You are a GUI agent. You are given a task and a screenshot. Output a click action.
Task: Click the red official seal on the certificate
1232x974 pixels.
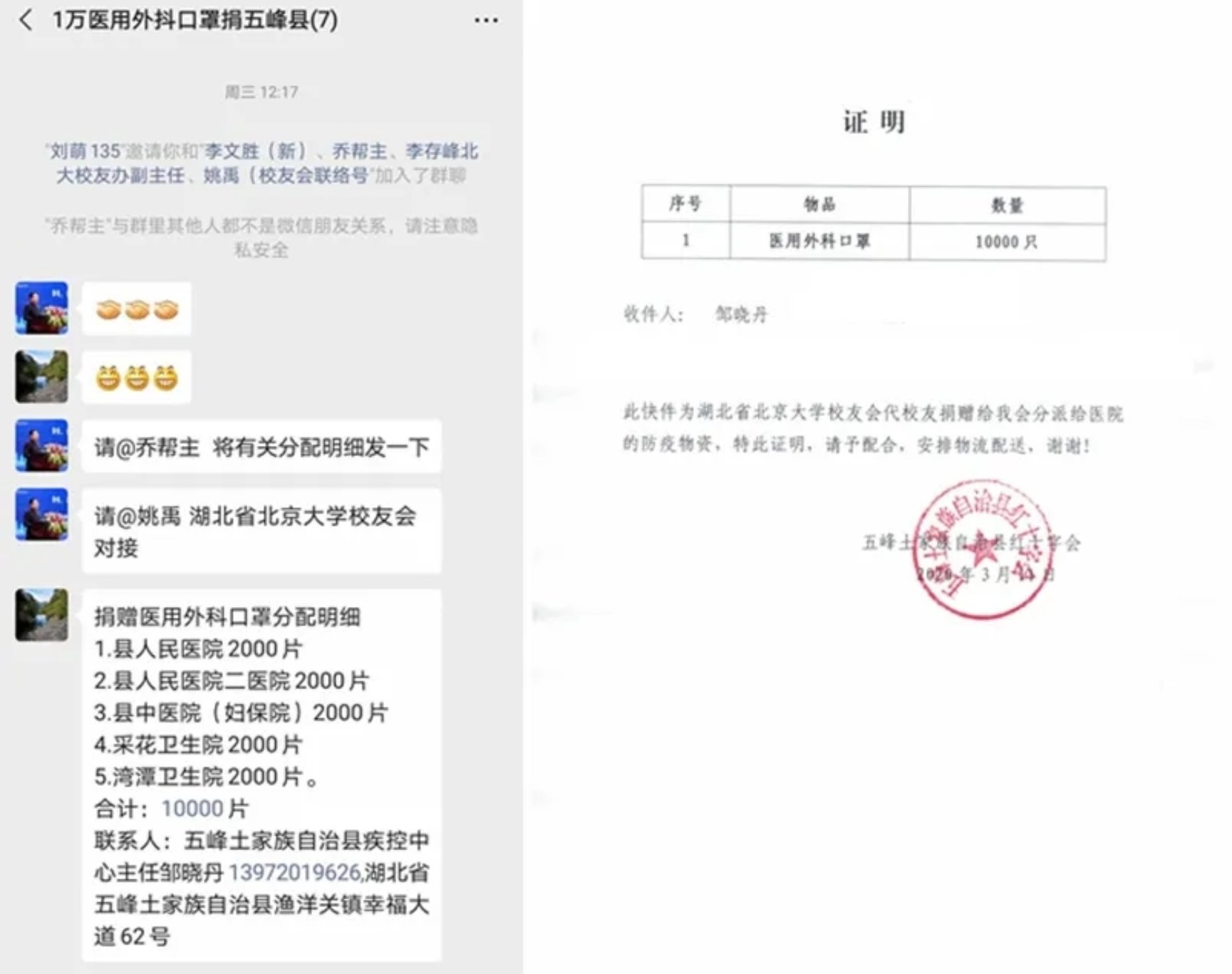[983, 549]
